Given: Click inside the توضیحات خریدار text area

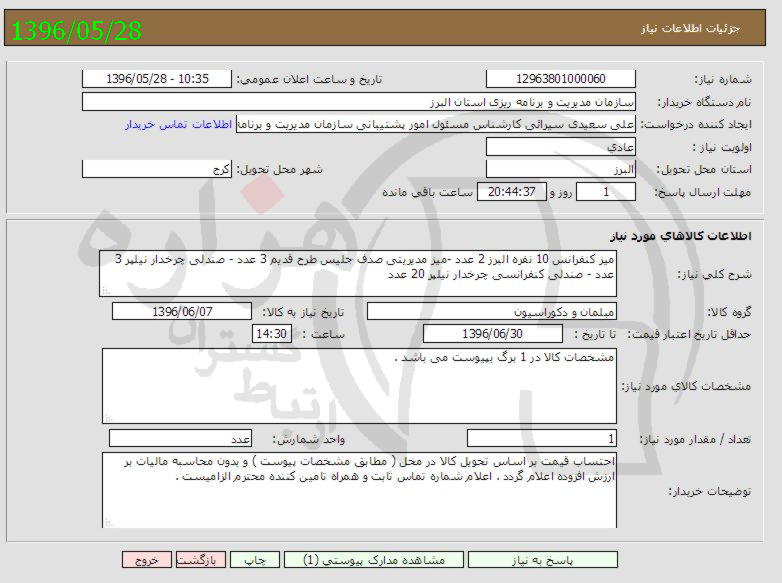Looking at the screenshot, I should point(364,488).
